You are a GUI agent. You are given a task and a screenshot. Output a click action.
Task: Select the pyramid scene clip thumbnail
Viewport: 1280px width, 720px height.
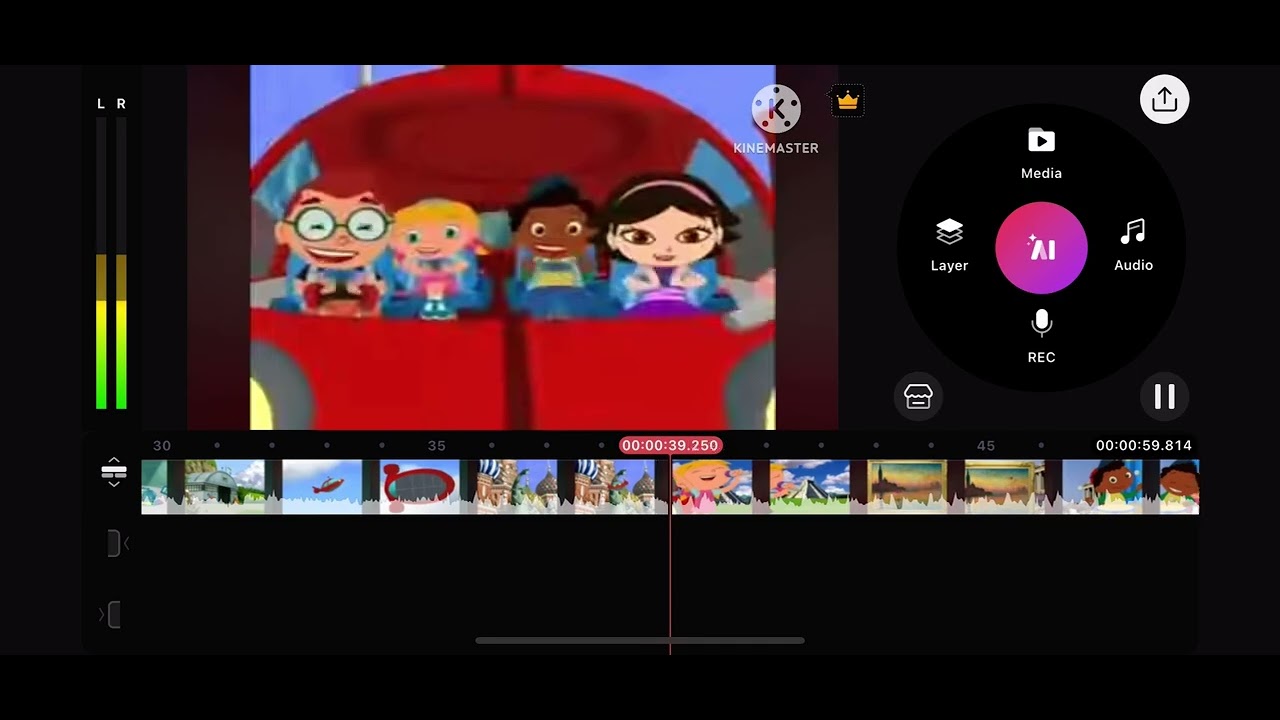[x=810, y=487]
